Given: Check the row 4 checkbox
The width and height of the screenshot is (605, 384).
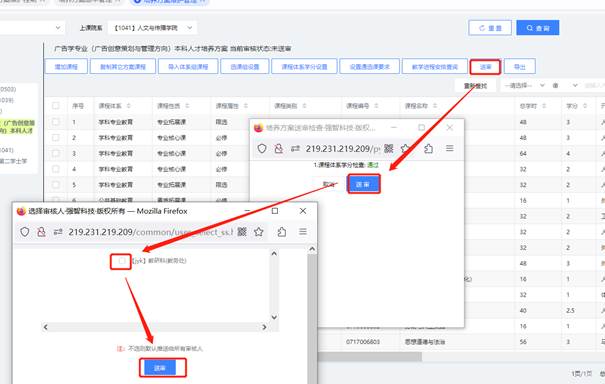Looking at the screenshot, I should click(56, 169).
